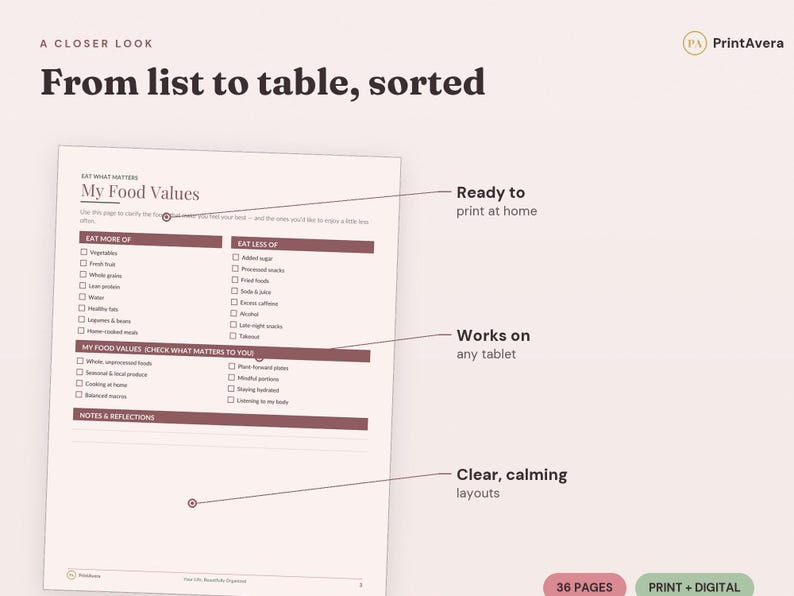The width and height of the screenshot is (794, 596).
Task: Tick the Staying hydrated checkbox
Action: 231,388
